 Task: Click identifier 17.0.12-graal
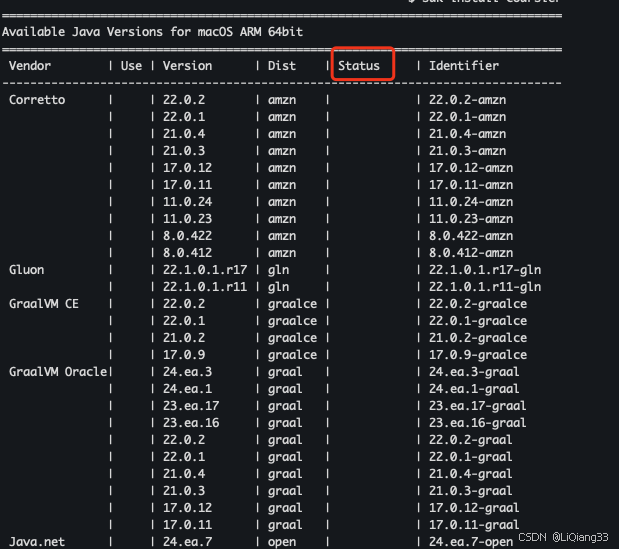tap(474, 508)
